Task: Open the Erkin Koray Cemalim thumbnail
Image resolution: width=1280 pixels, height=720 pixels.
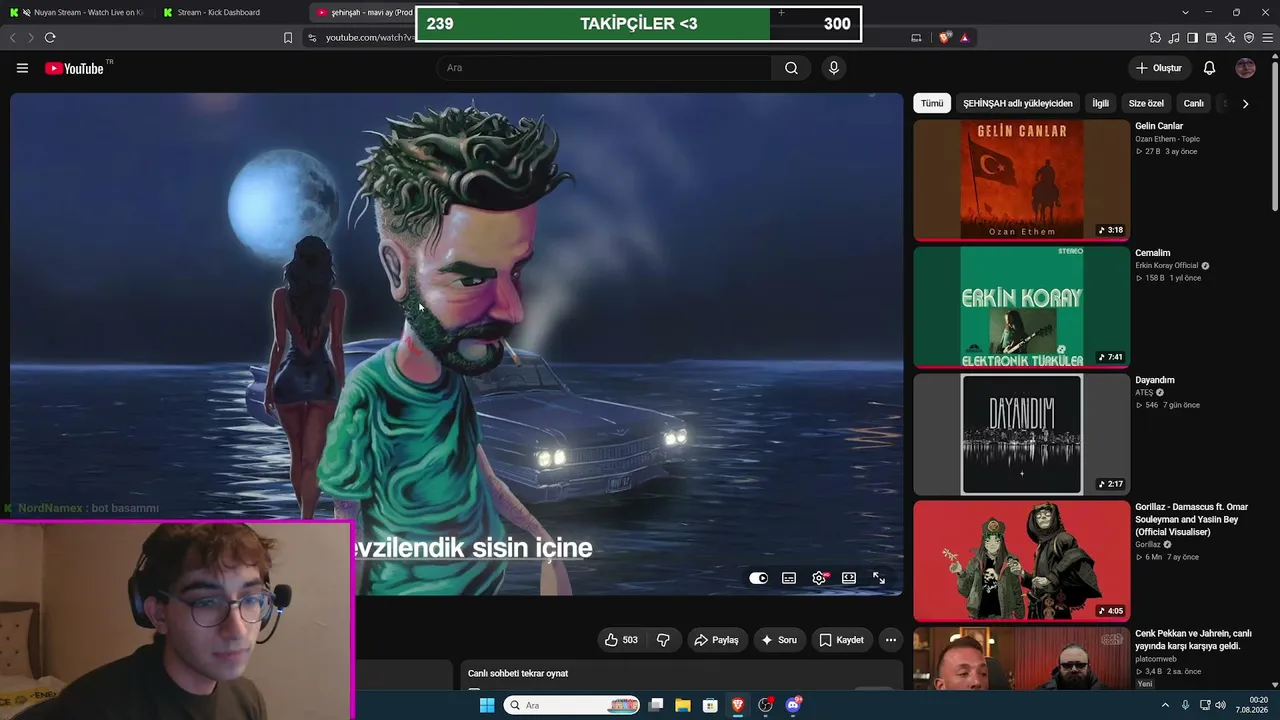Action: point(1021,307)
